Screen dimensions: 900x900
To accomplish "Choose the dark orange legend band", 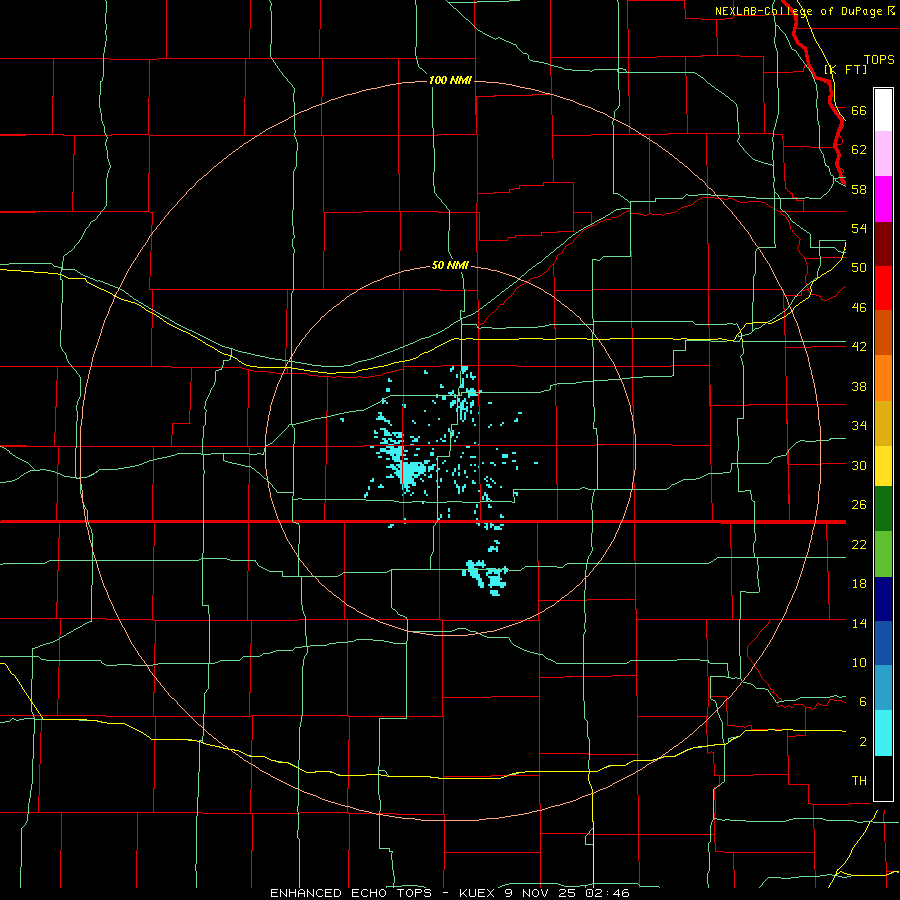I will click(x=883, y=333).
